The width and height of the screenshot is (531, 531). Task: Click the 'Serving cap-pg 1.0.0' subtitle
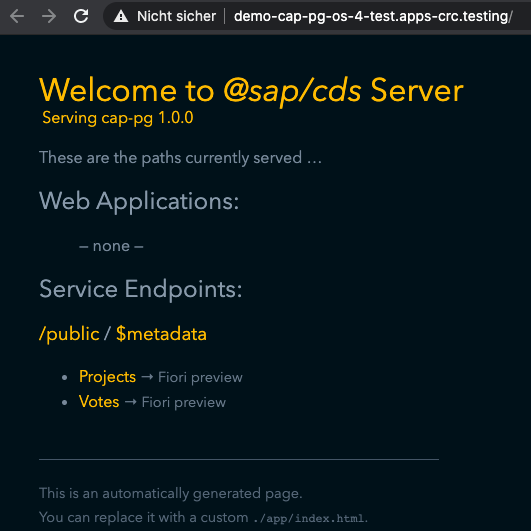coord(118,118)
